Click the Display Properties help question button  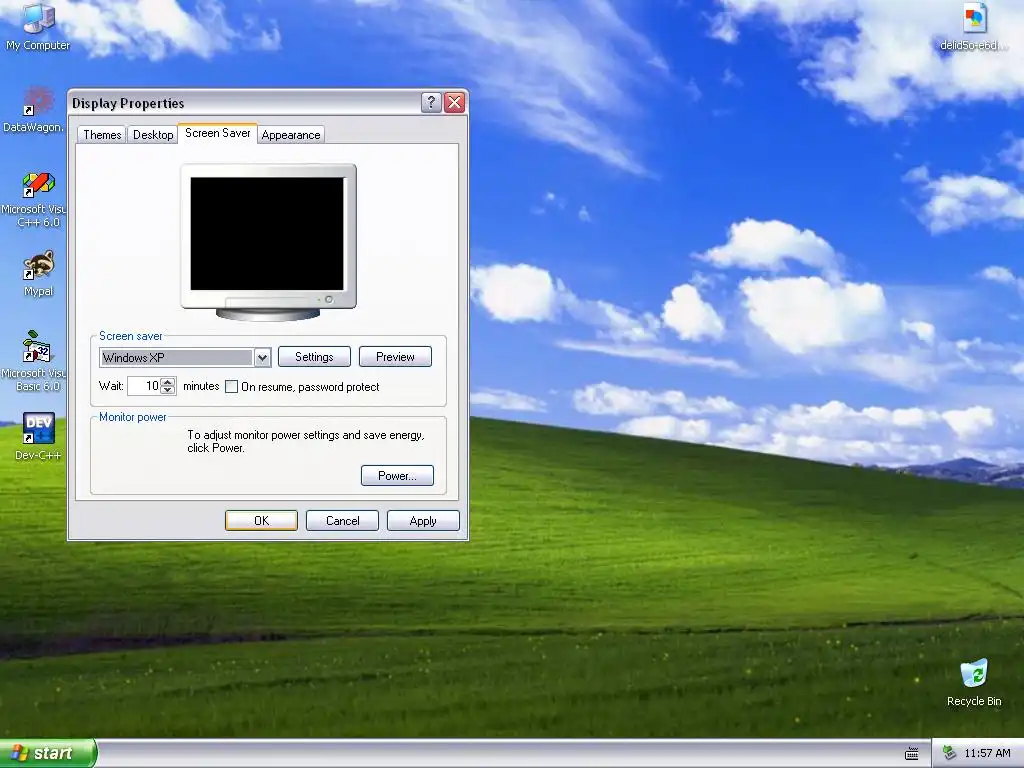point(431,103)
